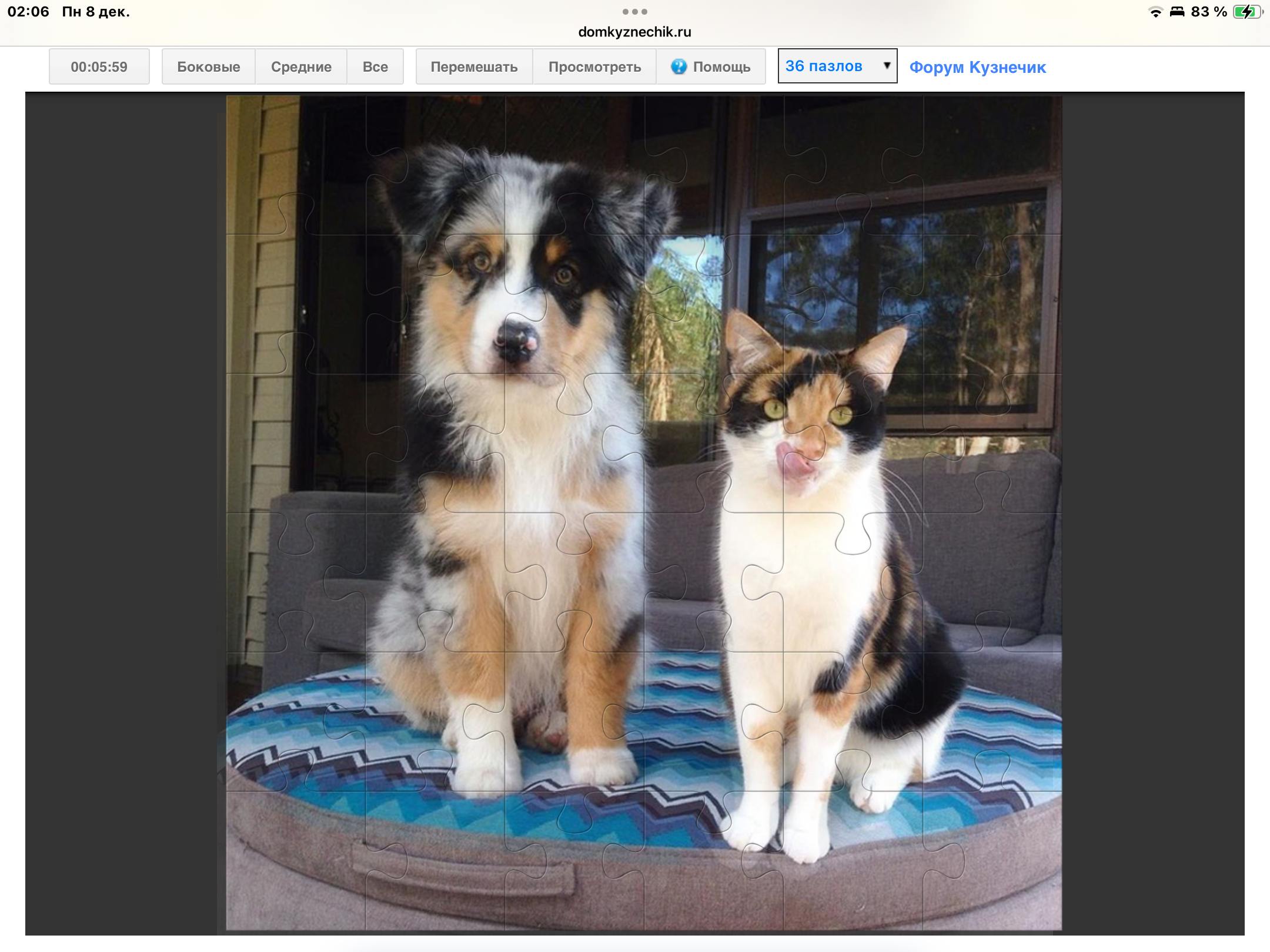This screenshot has height=952, width=1270.
Task: Open the 36 пазлов dropdown arrow
Action: tap(887, 66)
